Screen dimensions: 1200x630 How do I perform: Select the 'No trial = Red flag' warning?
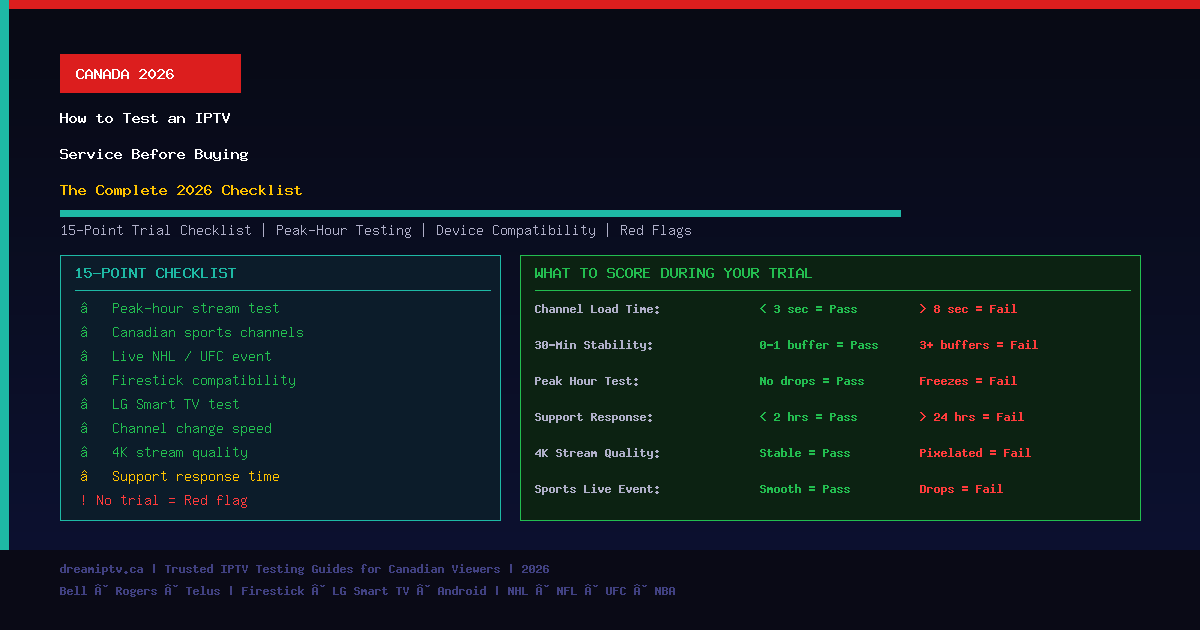coord(164,501)
